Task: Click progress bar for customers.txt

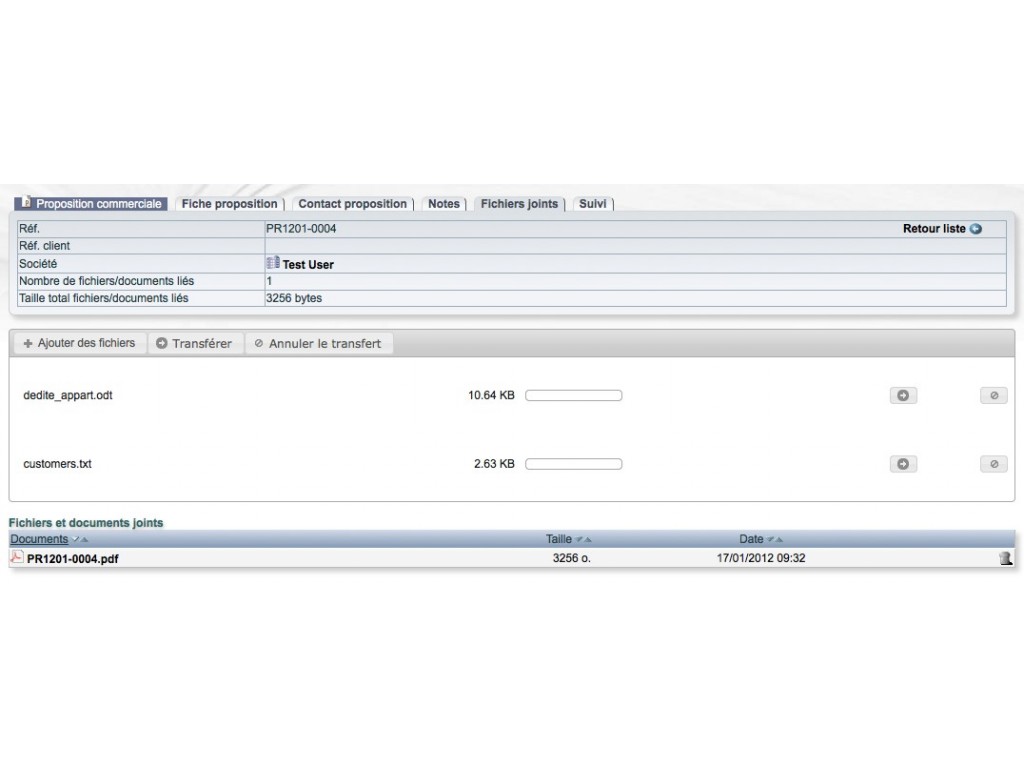Action: tap(573, 464)
